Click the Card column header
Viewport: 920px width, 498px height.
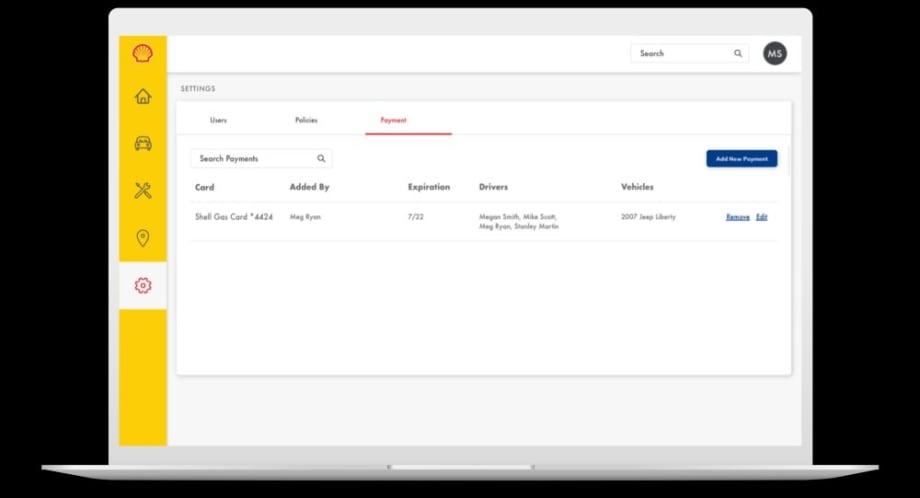(204, 187)
